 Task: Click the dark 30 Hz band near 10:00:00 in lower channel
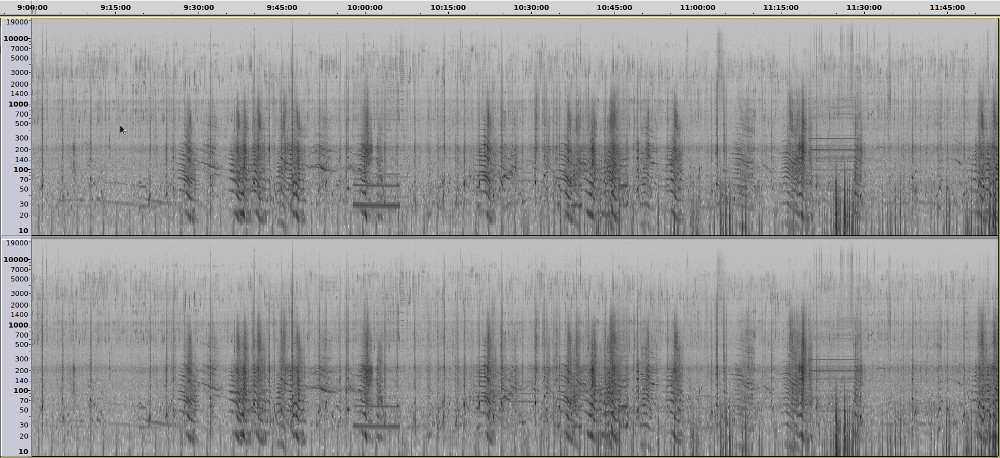[376, 426]
